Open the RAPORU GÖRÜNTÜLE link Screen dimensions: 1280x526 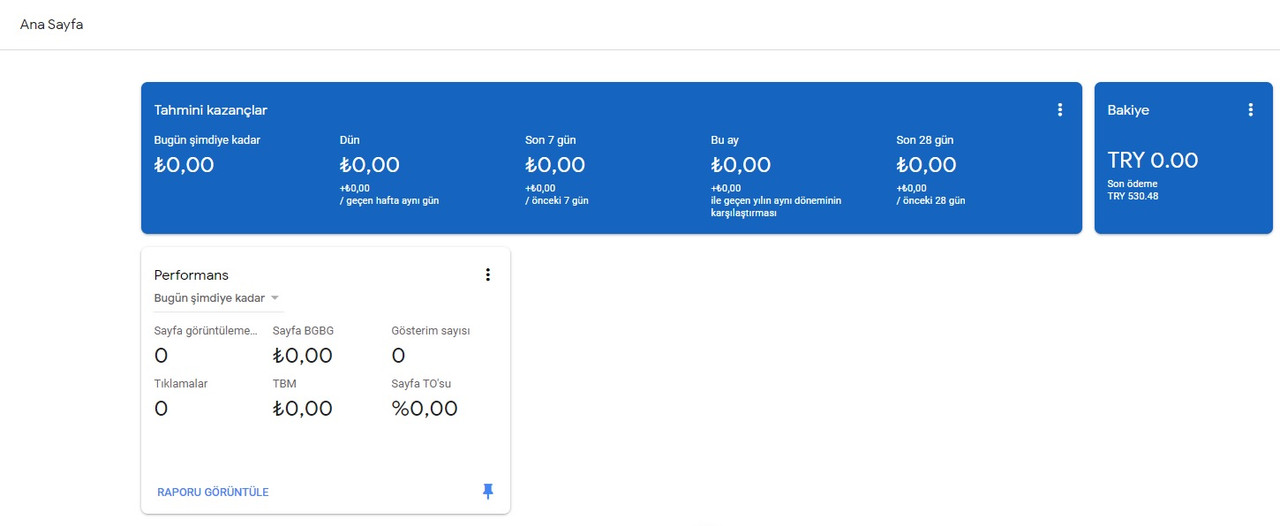tap(213, 492)
